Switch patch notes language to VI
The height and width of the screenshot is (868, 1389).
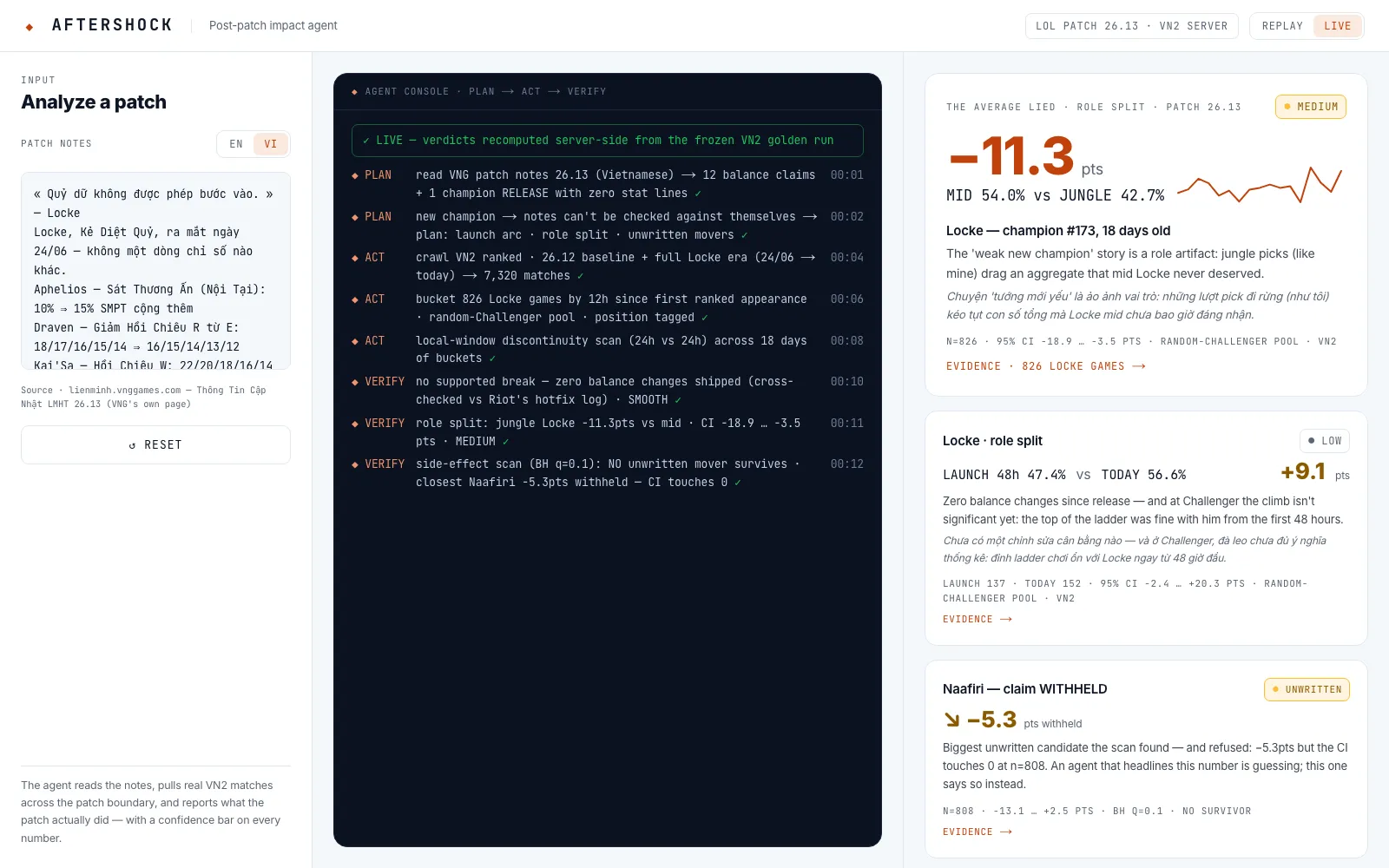271,144
